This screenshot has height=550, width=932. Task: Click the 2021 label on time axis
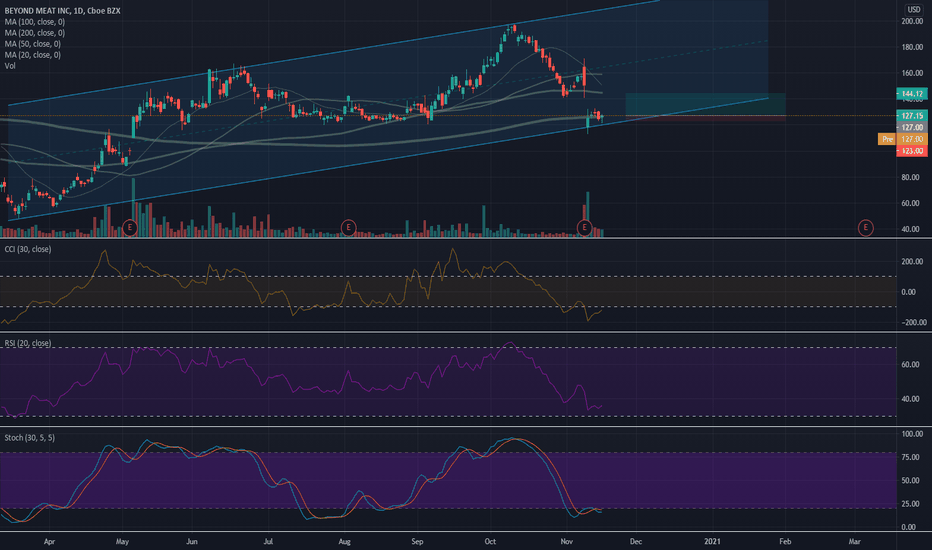point(712,542)
